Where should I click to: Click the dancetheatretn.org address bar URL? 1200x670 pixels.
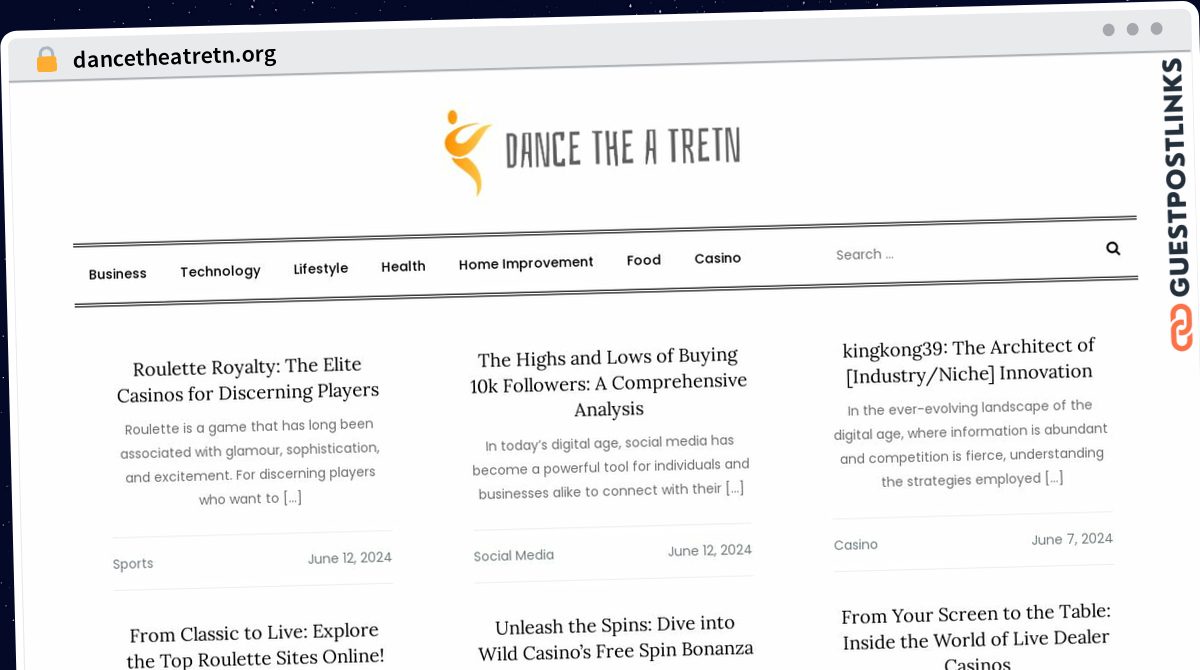point(174,57)
